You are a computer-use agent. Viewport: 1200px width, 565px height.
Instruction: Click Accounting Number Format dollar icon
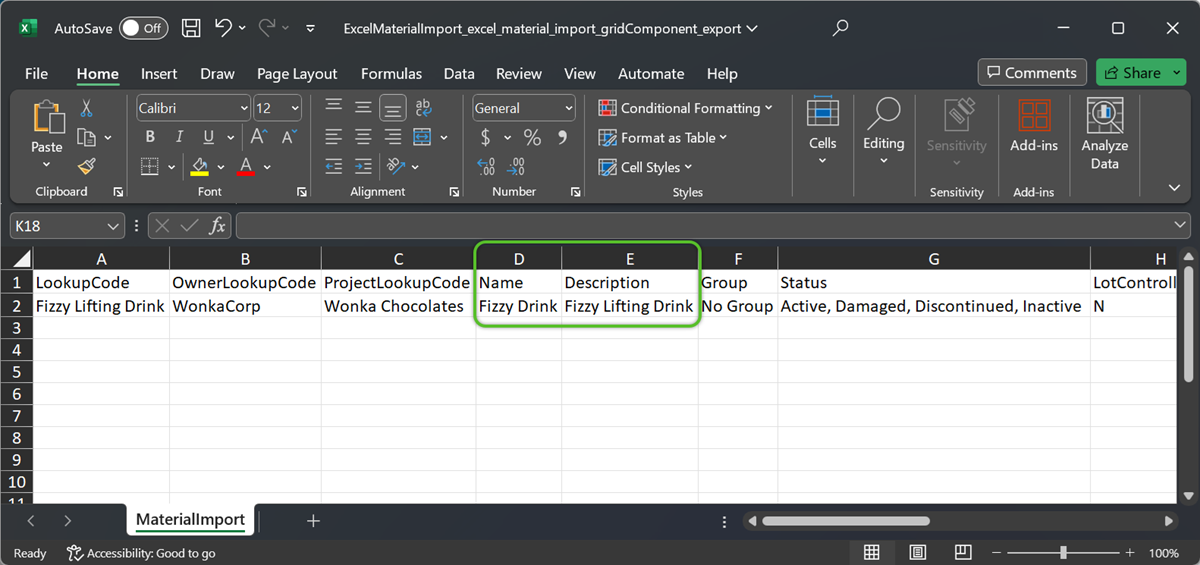pos(486,137)
